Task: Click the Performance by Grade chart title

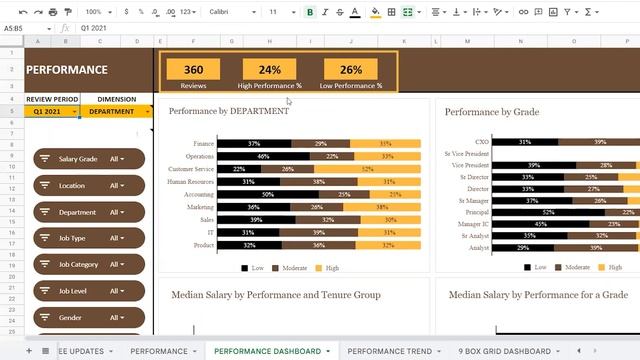Action: click(492, 112)
